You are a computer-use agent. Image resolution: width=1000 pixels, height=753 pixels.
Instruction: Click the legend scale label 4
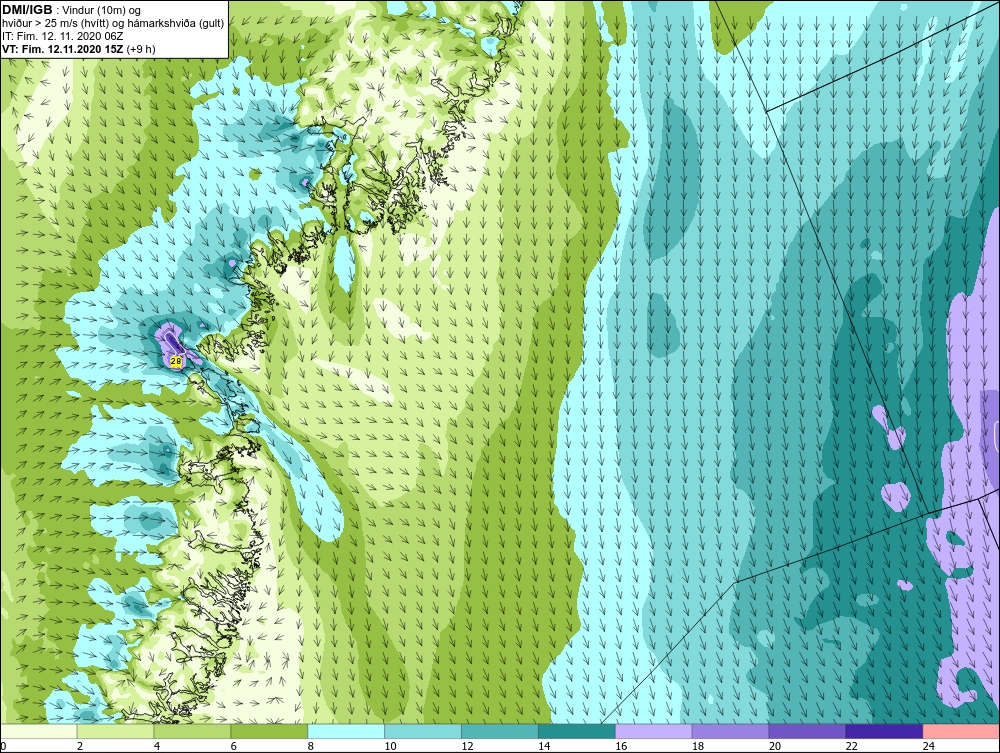[x=157, y=746]
